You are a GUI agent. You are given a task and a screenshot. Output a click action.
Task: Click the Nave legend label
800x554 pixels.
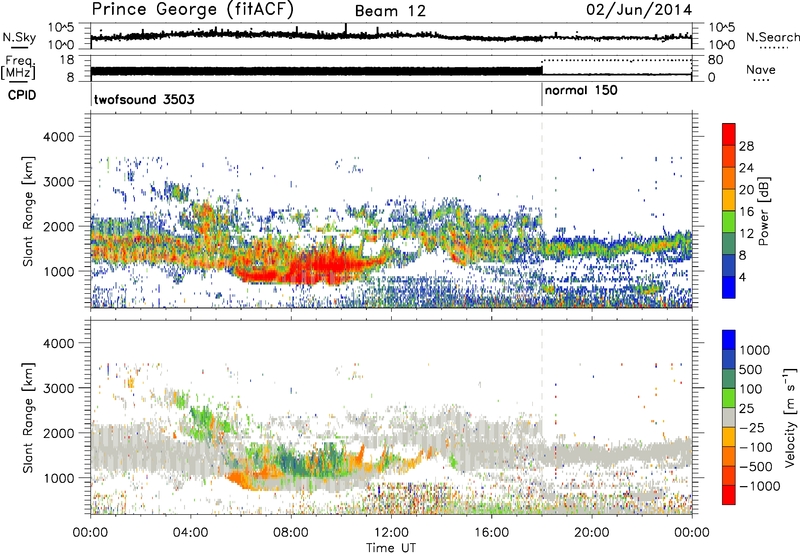point(761,70)
